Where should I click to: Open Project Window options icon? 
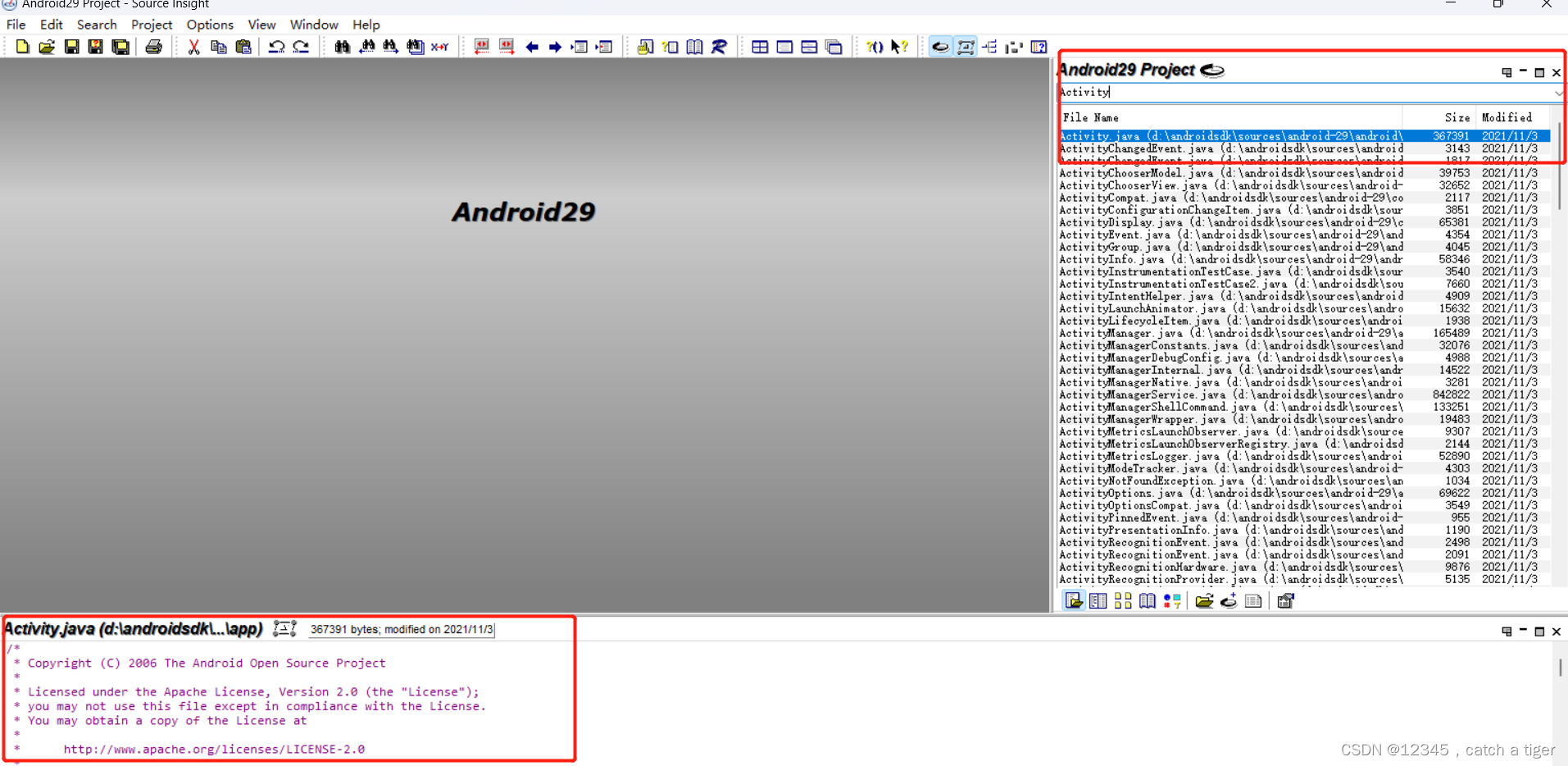1285,601
